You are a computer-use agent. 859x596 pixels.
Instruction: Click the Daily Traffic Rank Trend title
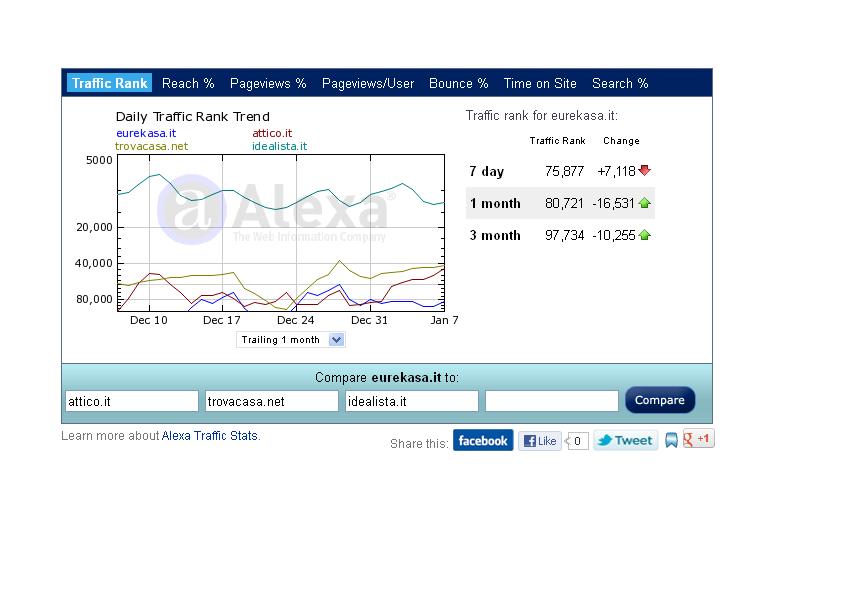[x=193, y=117]
